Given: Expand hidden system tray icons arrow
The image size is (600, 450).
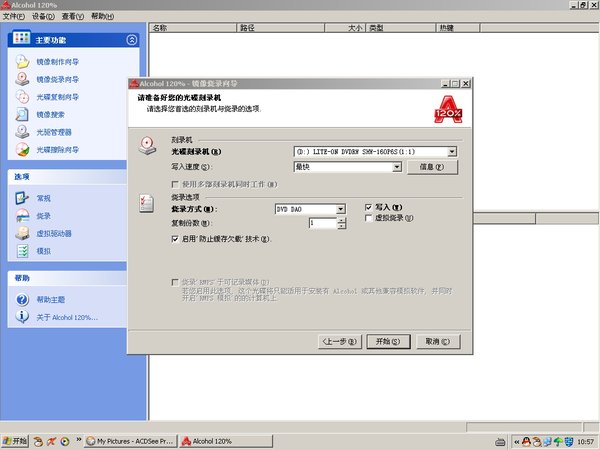Looking at the screenshot, I should point(516,442).
